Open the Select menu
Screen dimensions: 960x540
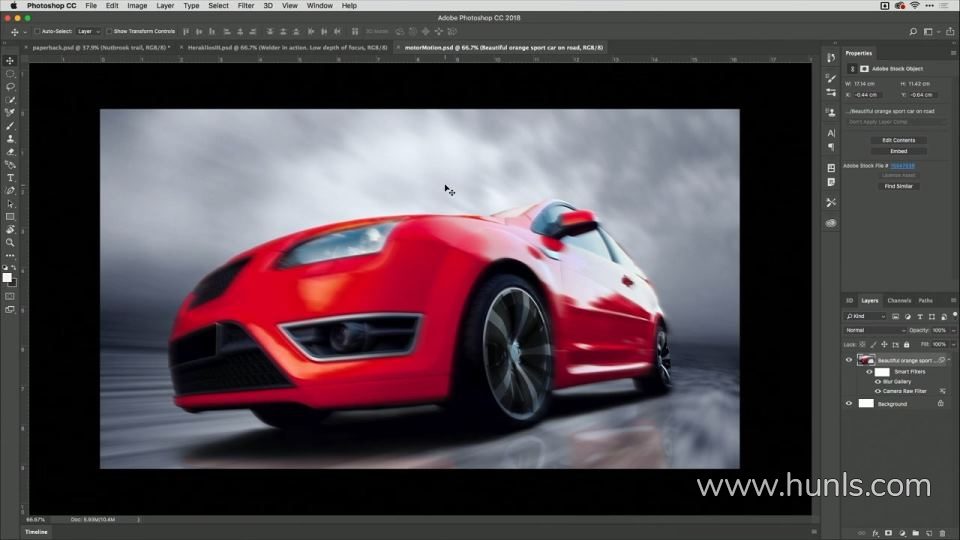click(218, 6)
